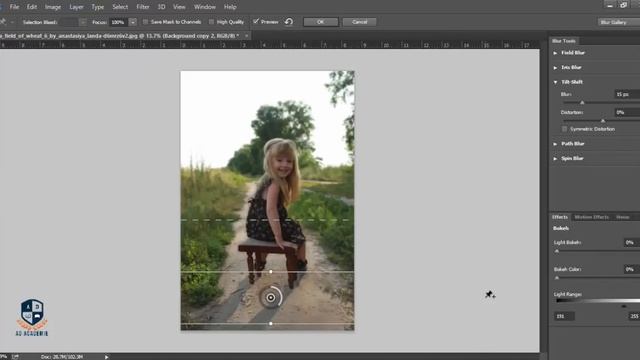640x360 pixels.
Task: Switch to the Motion Effects tab
Action: 591,217
